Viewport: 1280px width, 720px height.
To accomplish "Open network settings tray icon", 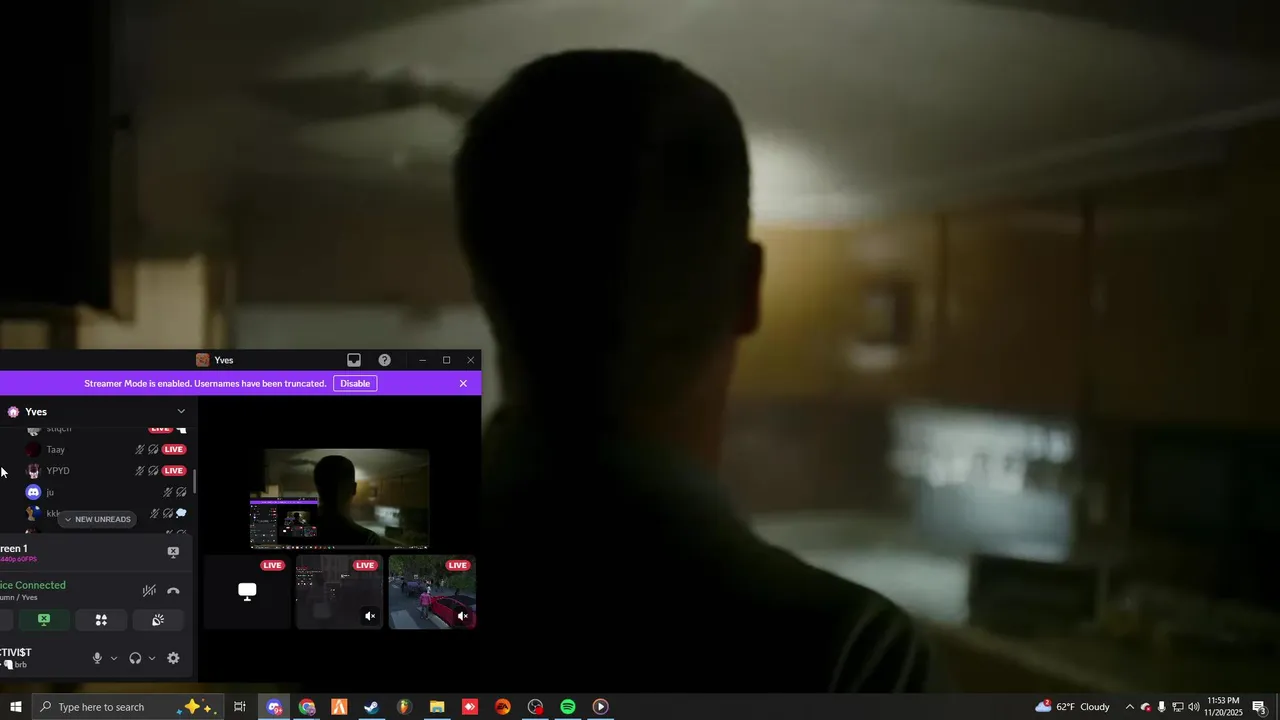I will tap(1177, 707).
